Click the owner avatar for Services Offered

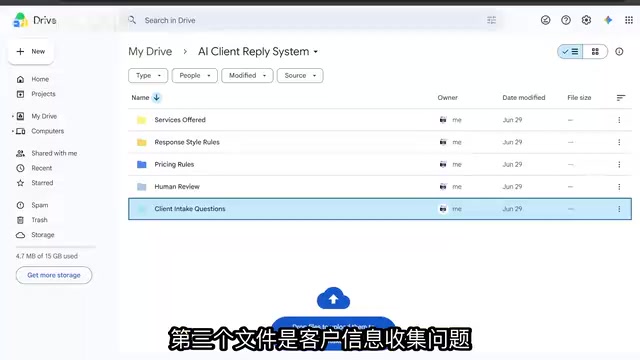pos(443,120)
